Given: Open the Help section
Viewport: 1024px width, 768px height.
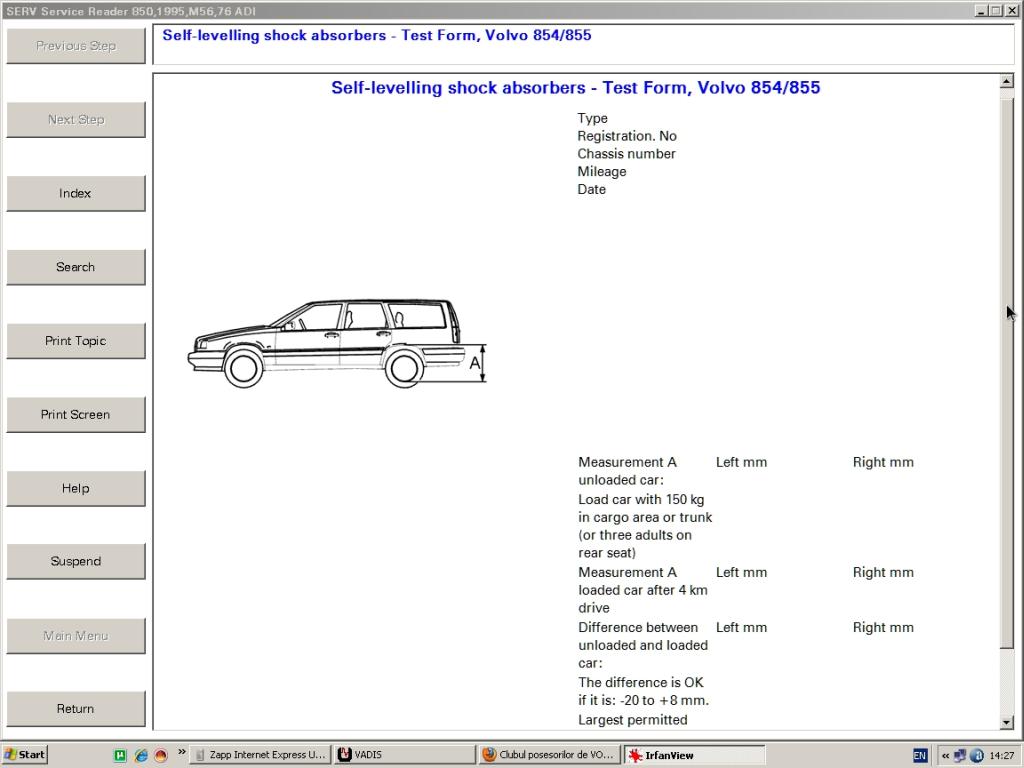Looking at the screenshot, I should click(76, 488).
